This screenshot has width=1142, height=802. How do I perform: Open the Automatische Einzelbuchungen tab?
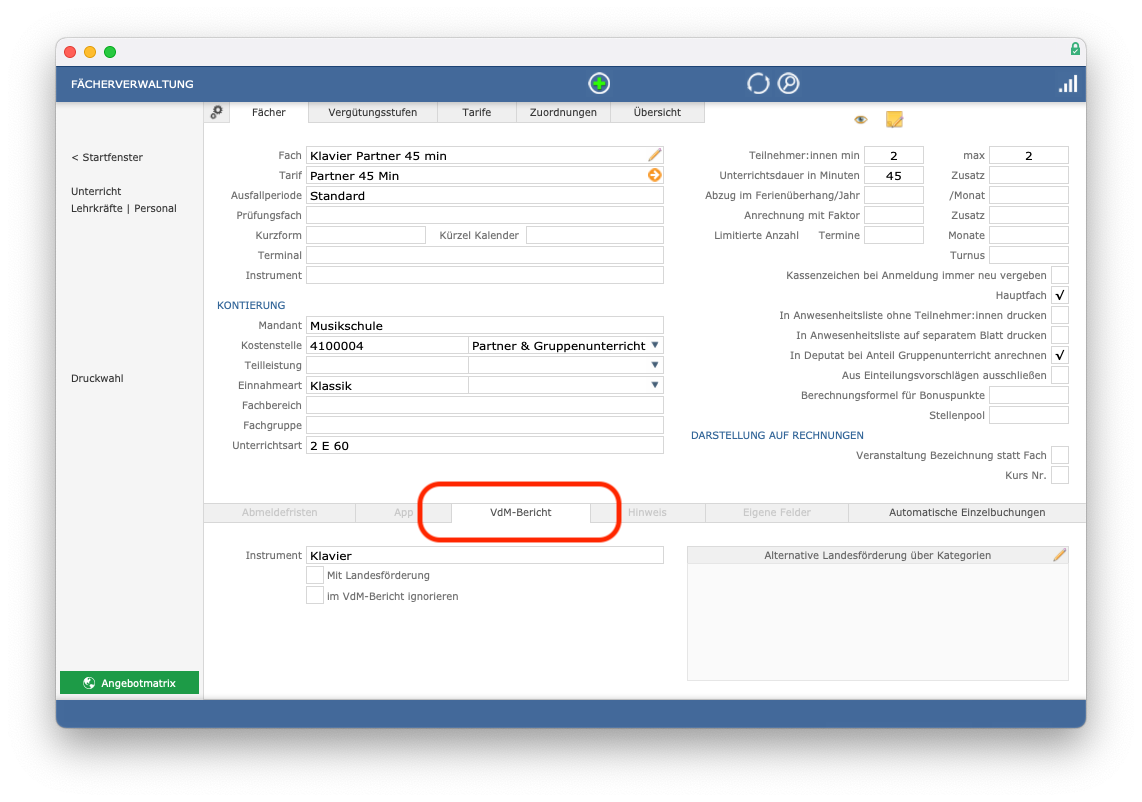[x=966, y=513]
